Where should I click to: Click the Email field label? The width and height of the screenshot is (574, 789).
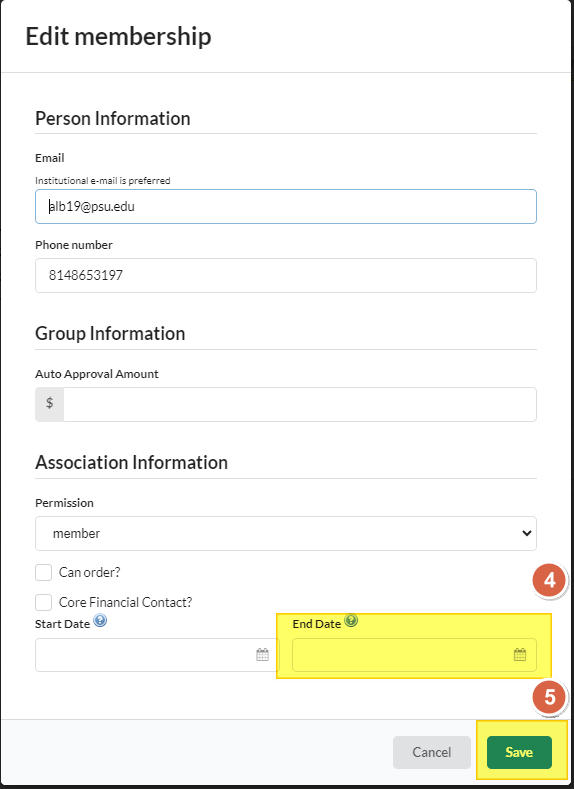(50, 158)
